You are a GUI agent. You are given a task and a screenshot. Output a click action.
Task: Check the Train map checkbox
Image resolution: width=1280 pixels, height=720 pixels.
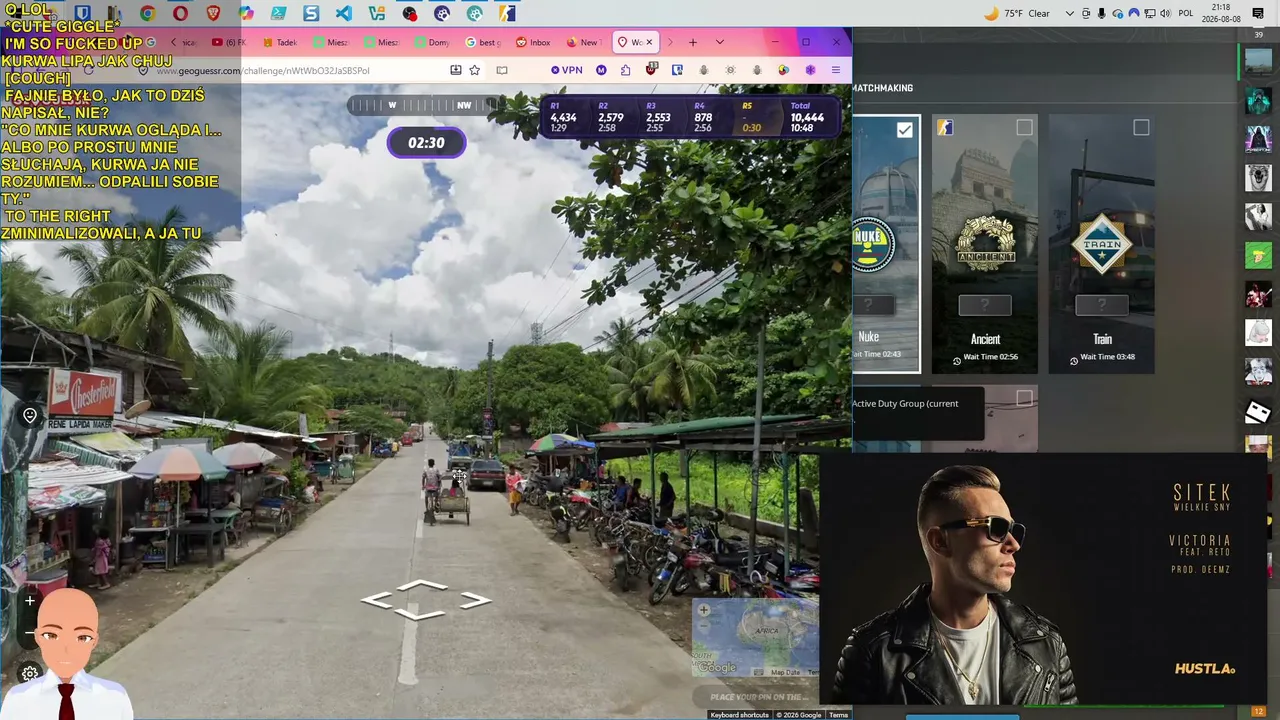coord(1141,128)
